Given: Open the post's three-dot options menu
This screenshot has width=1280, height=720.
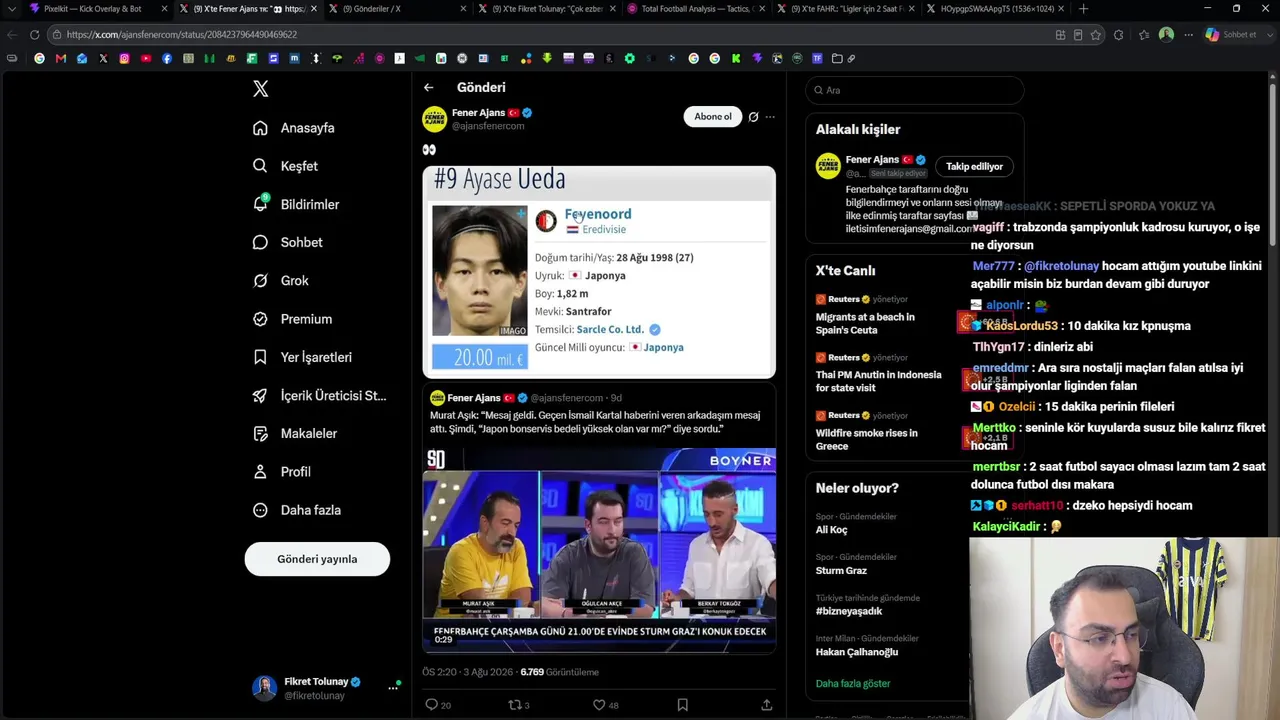Looking at the screenshot, I should point(770,117).
